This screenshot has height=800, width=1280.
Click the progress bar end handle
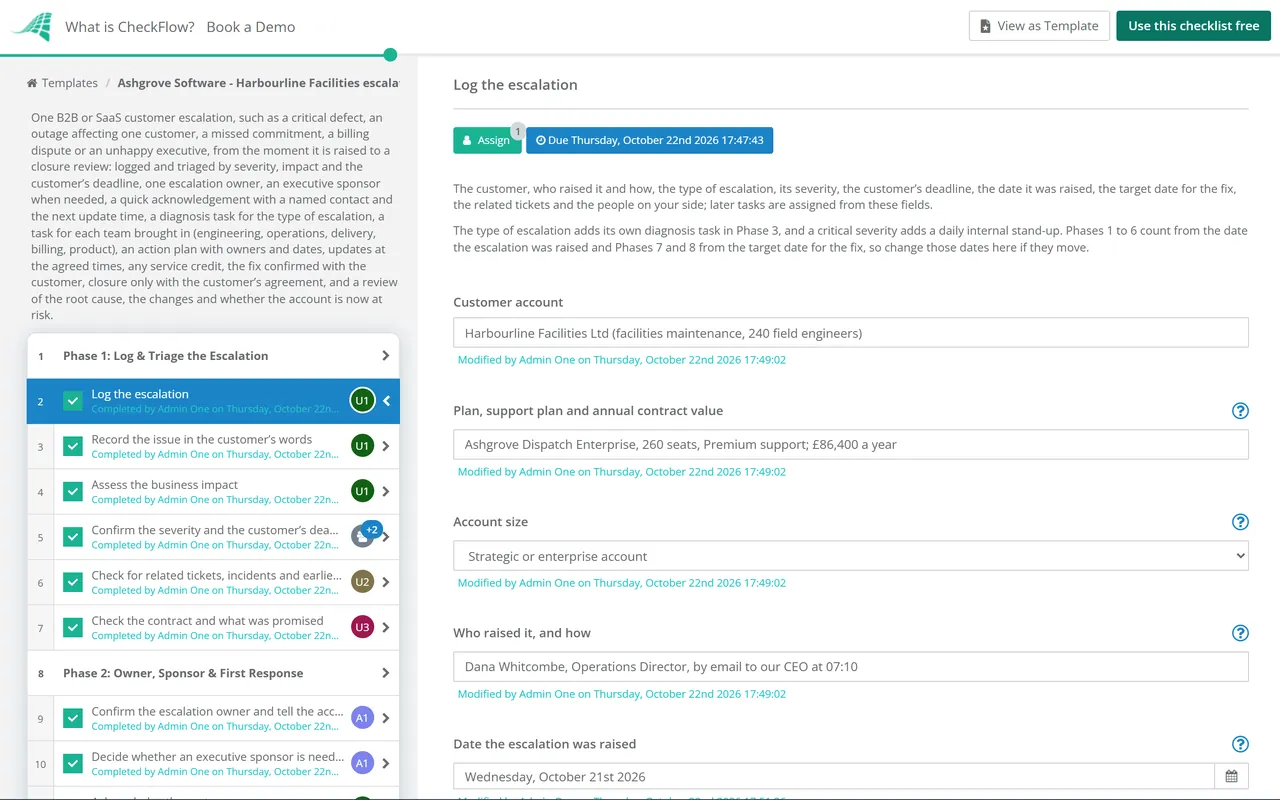point(390,55)
